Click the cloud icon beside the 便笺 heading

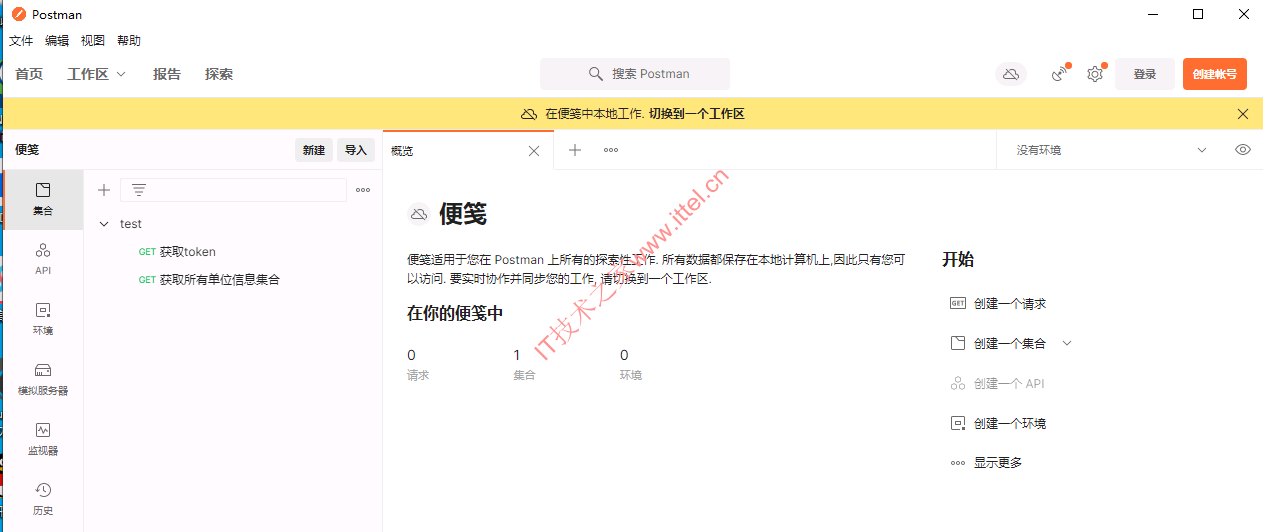[419, 214]
